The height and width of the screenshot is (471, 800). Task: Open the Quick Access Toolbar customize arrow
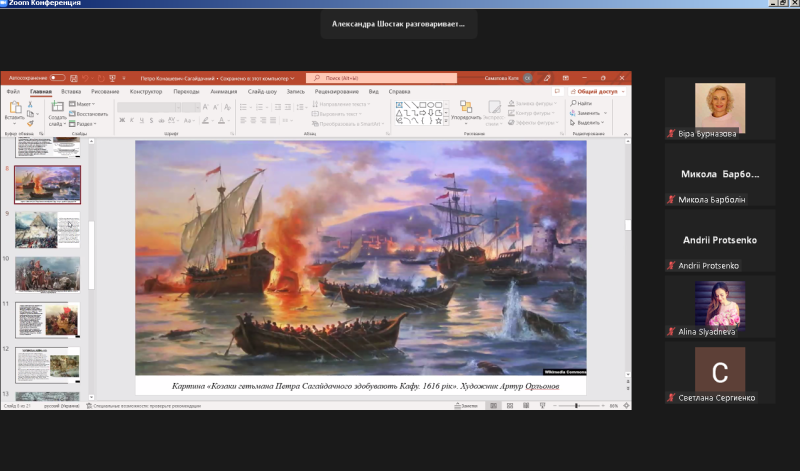tap(123, 79)
